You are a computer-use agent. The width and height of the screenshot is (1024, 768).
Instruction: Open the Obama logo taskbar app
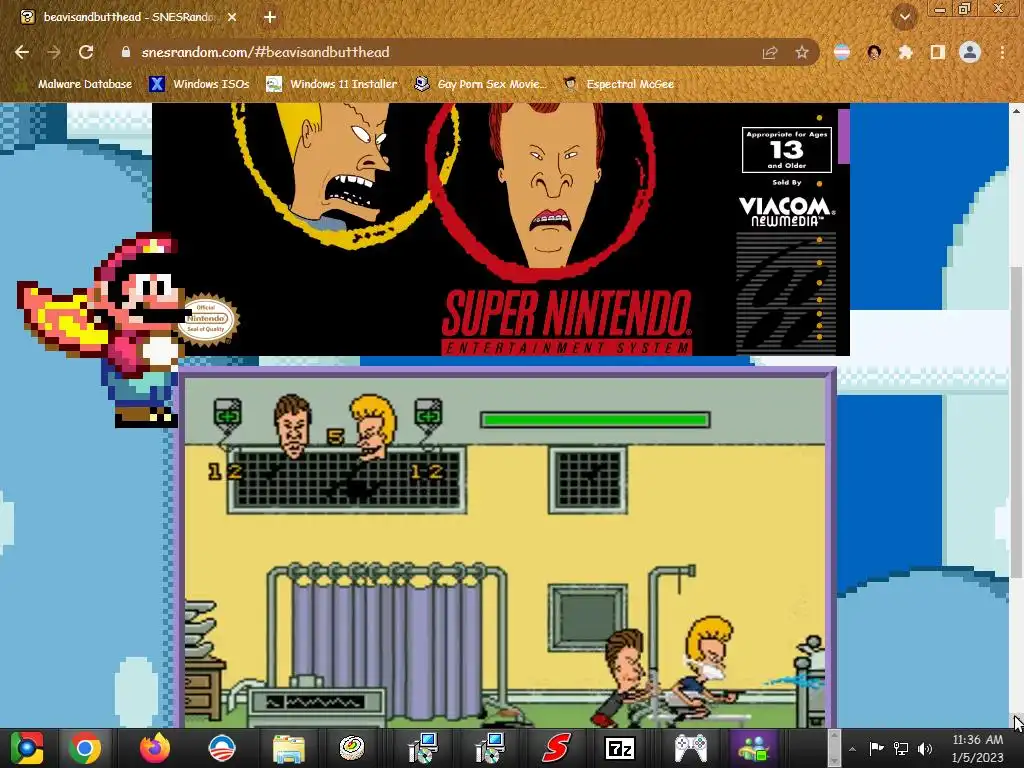click(221, 748)
